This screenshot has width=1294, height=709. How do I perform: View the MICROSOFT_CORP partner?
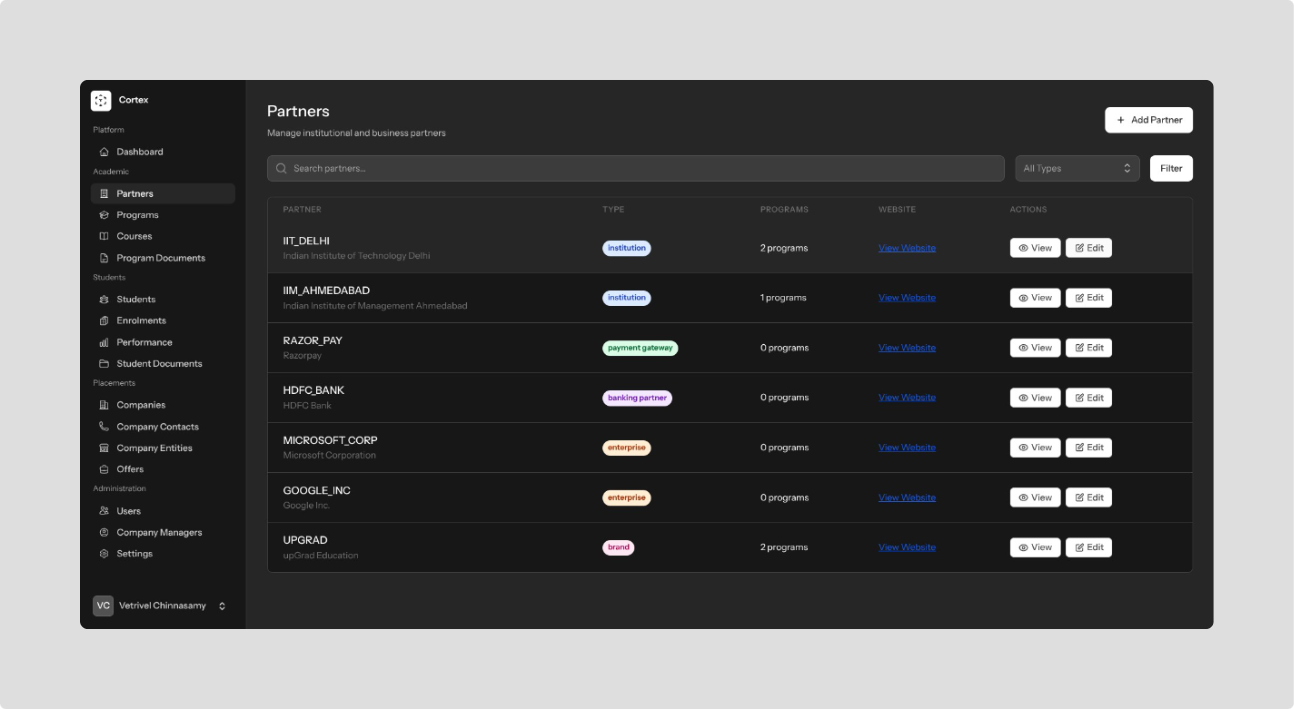click(1035, 448)
